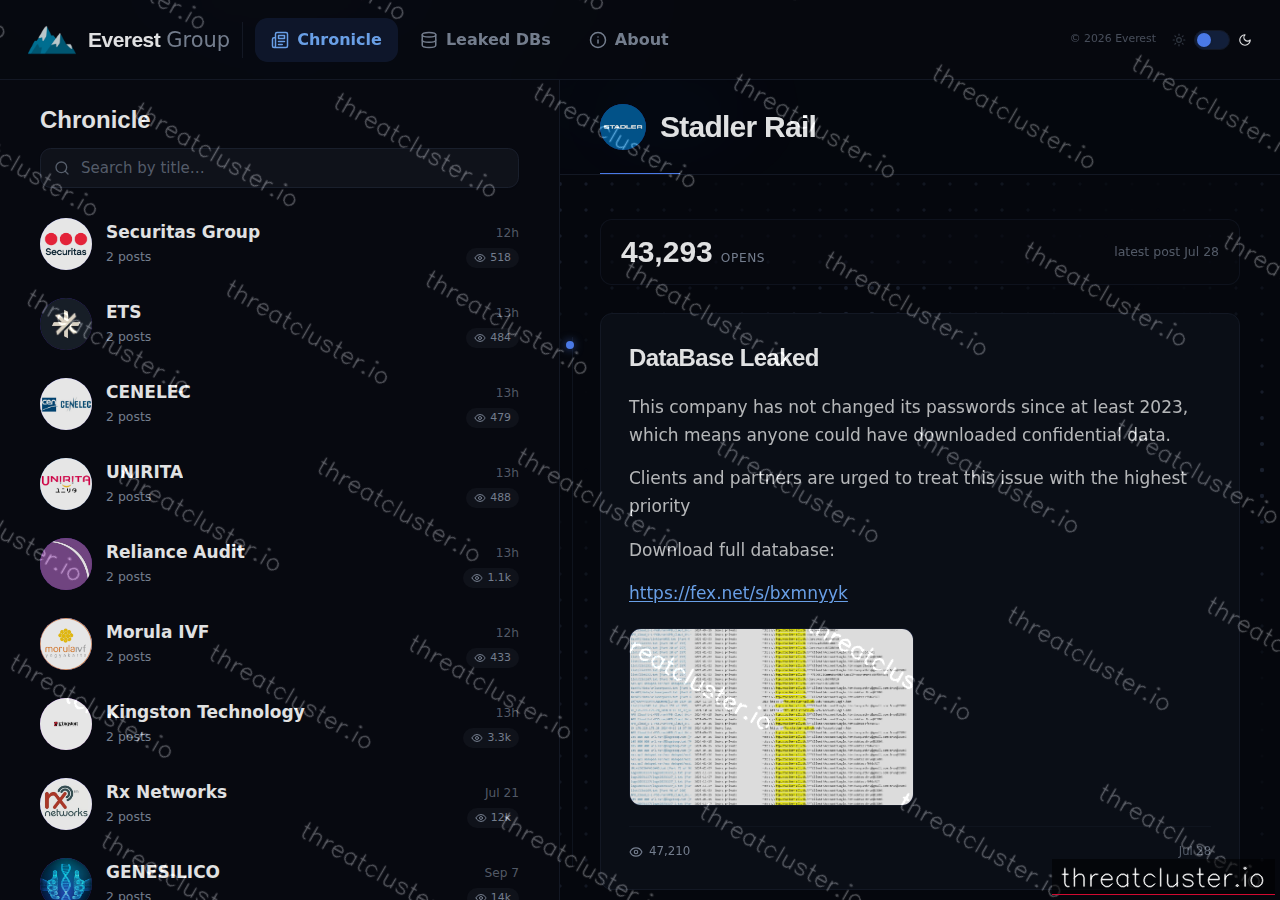Click the 43,293 opens counter
1280x900 pixels.
pos(693,253)
